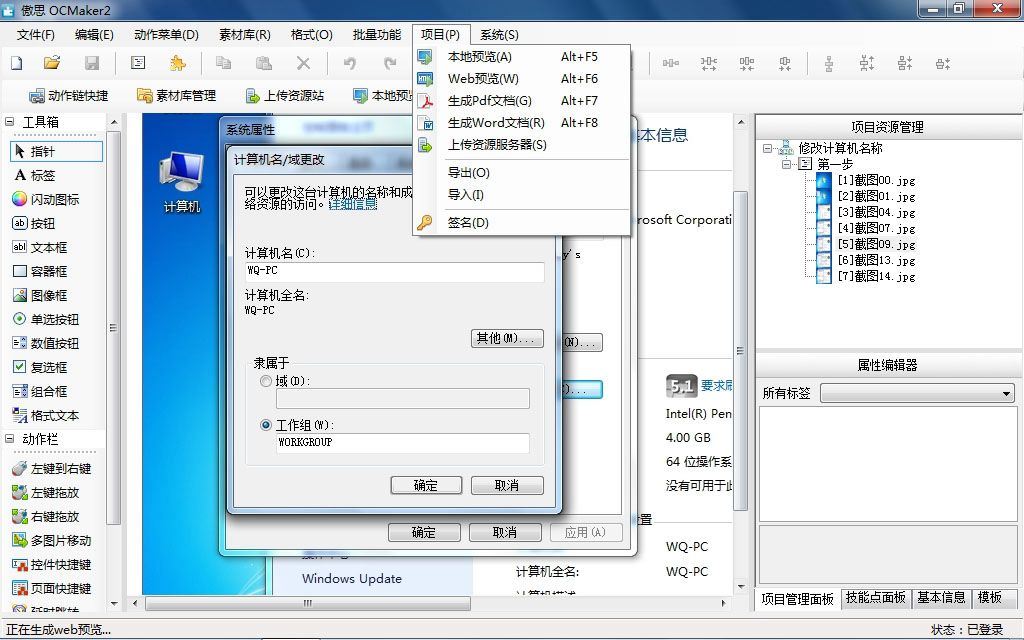This screenshot has width=1024, height=640.
Task: Select the 数值按钮 tool
Action: (x=46, y=344)
